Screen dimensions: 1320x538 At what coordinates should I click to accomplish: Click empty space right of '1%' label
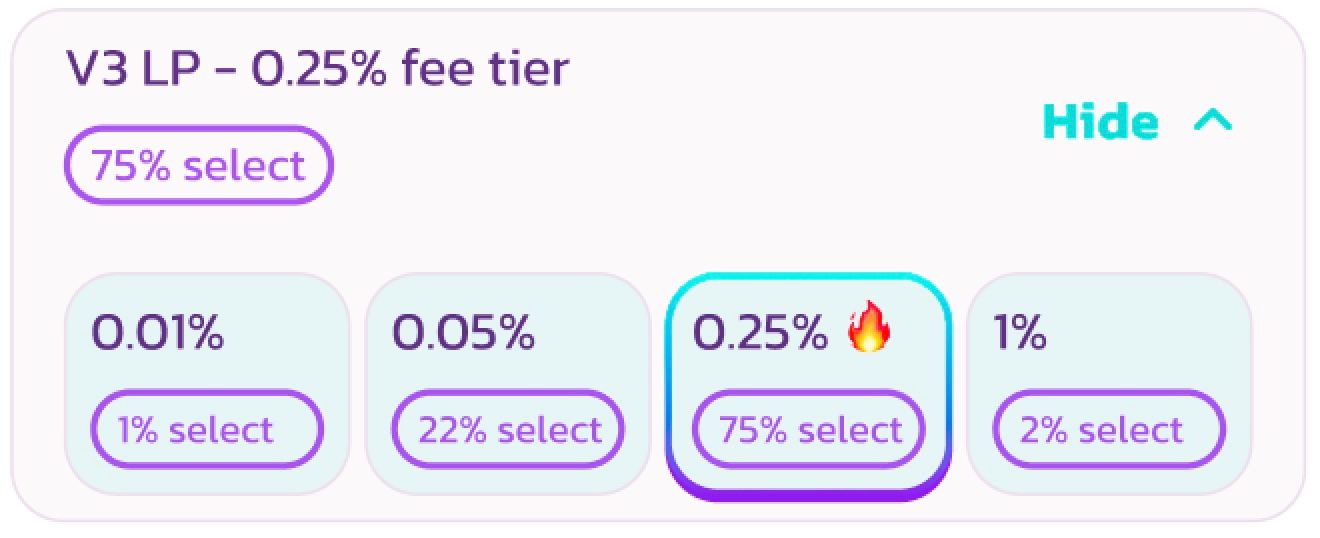click(x=1150, y=332)
